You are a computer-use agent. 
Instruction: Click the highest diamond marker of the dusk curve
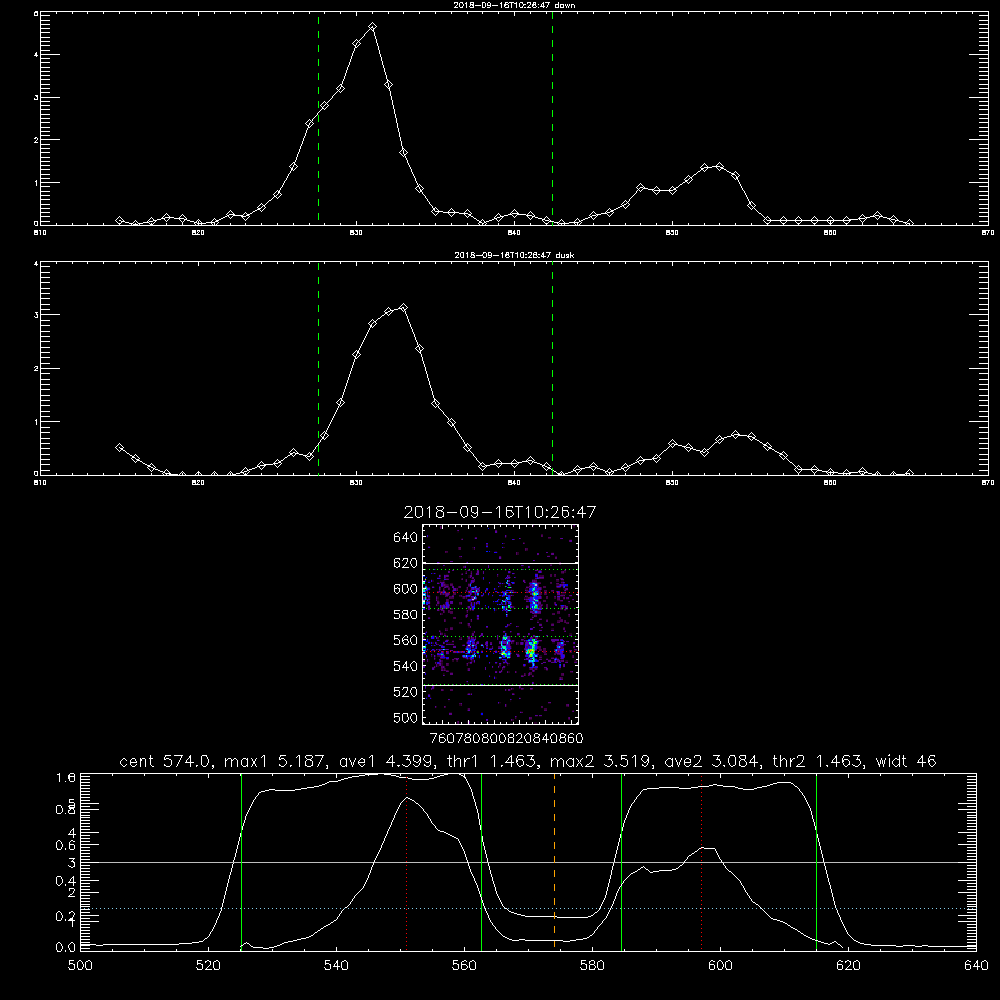403,308
